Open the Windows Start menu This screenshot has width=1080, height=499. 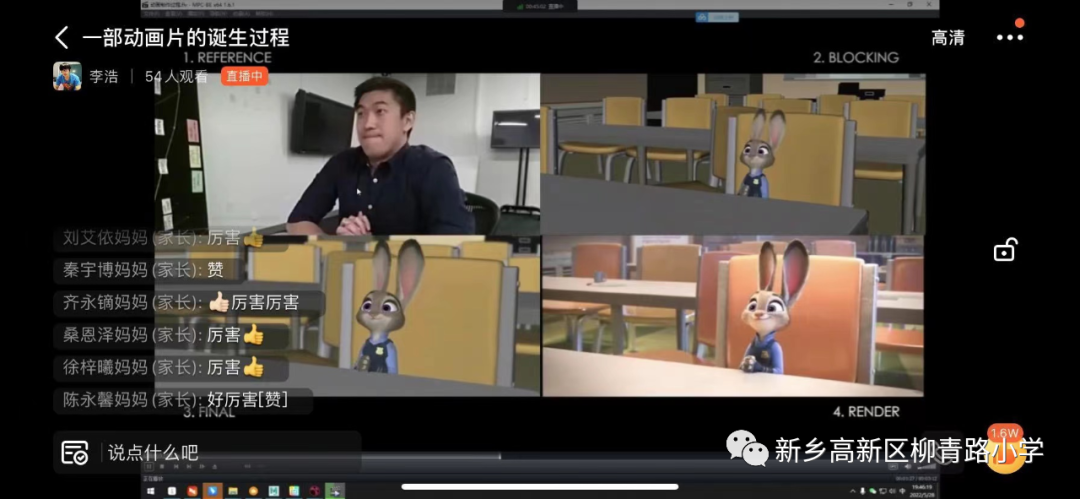pyautogui.click(x=151, y=491)
